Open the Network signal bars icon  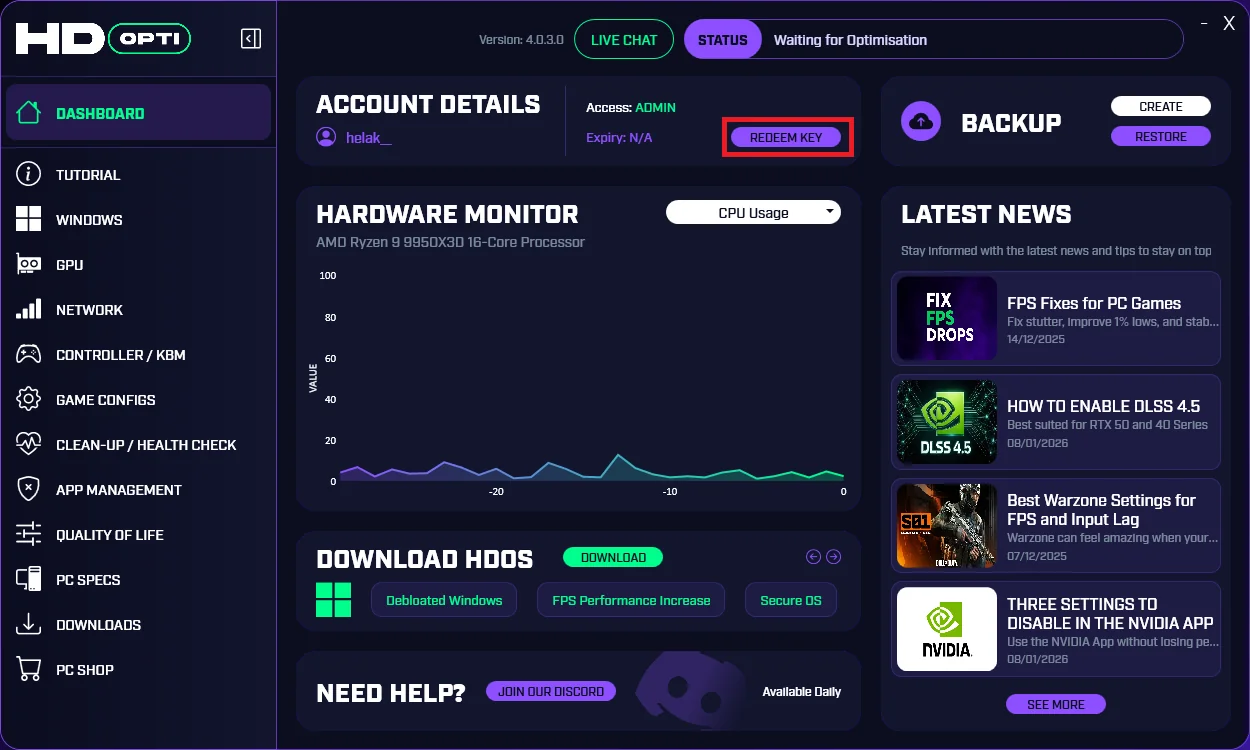tap(28, 309)
